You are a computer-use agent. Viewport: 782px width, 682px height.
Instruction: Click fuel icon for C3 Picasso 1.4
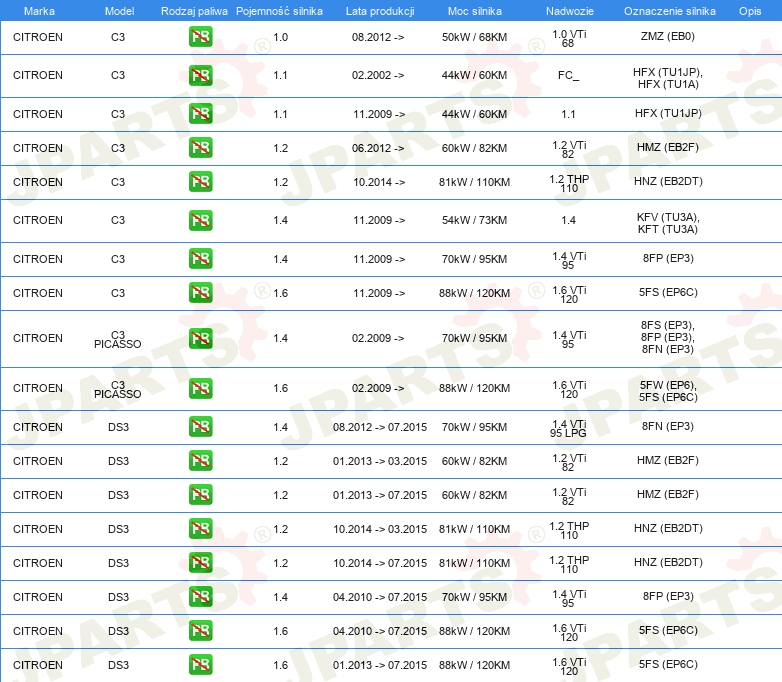tap(200, 338)
